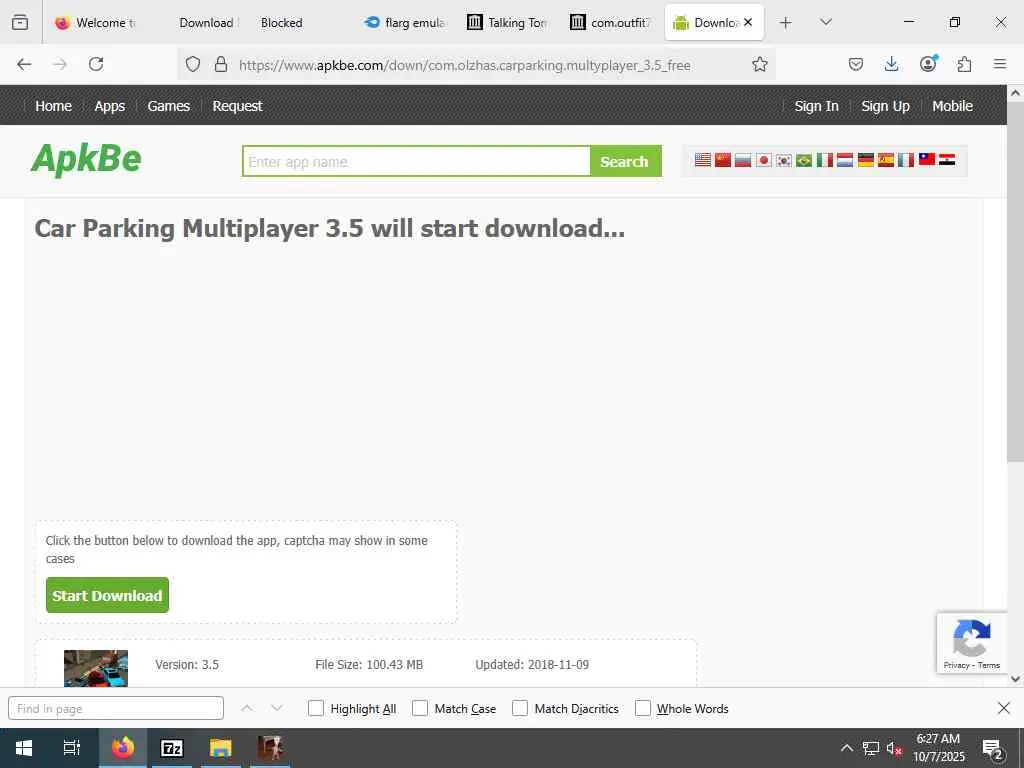The width and height of the screenshot is (1024, 768).
Task: Choose the France flag language
Action: (x=906, y=160)
